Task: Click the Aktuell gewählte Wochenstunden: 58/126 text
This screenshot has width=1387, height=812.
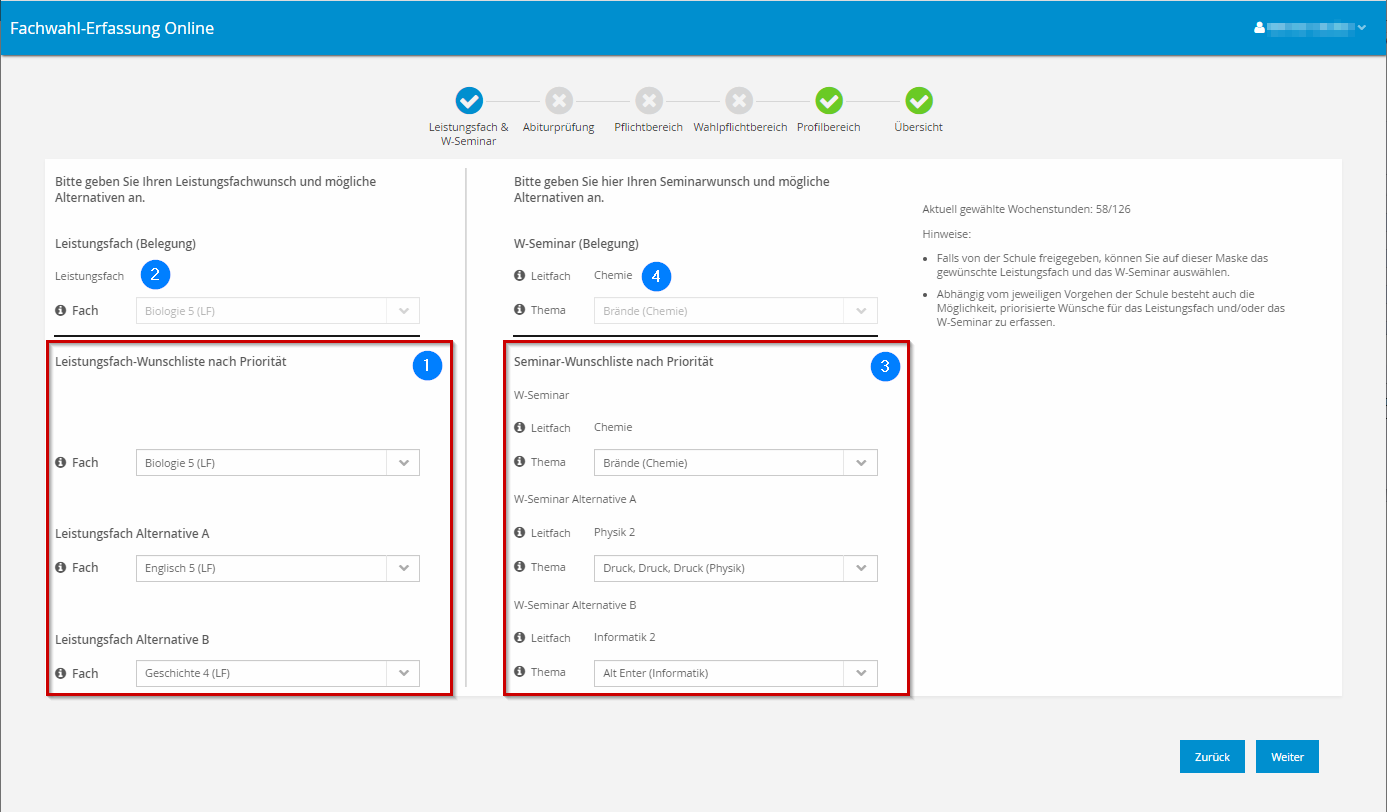Action: pyautogui.click(x=1026, y=209)
